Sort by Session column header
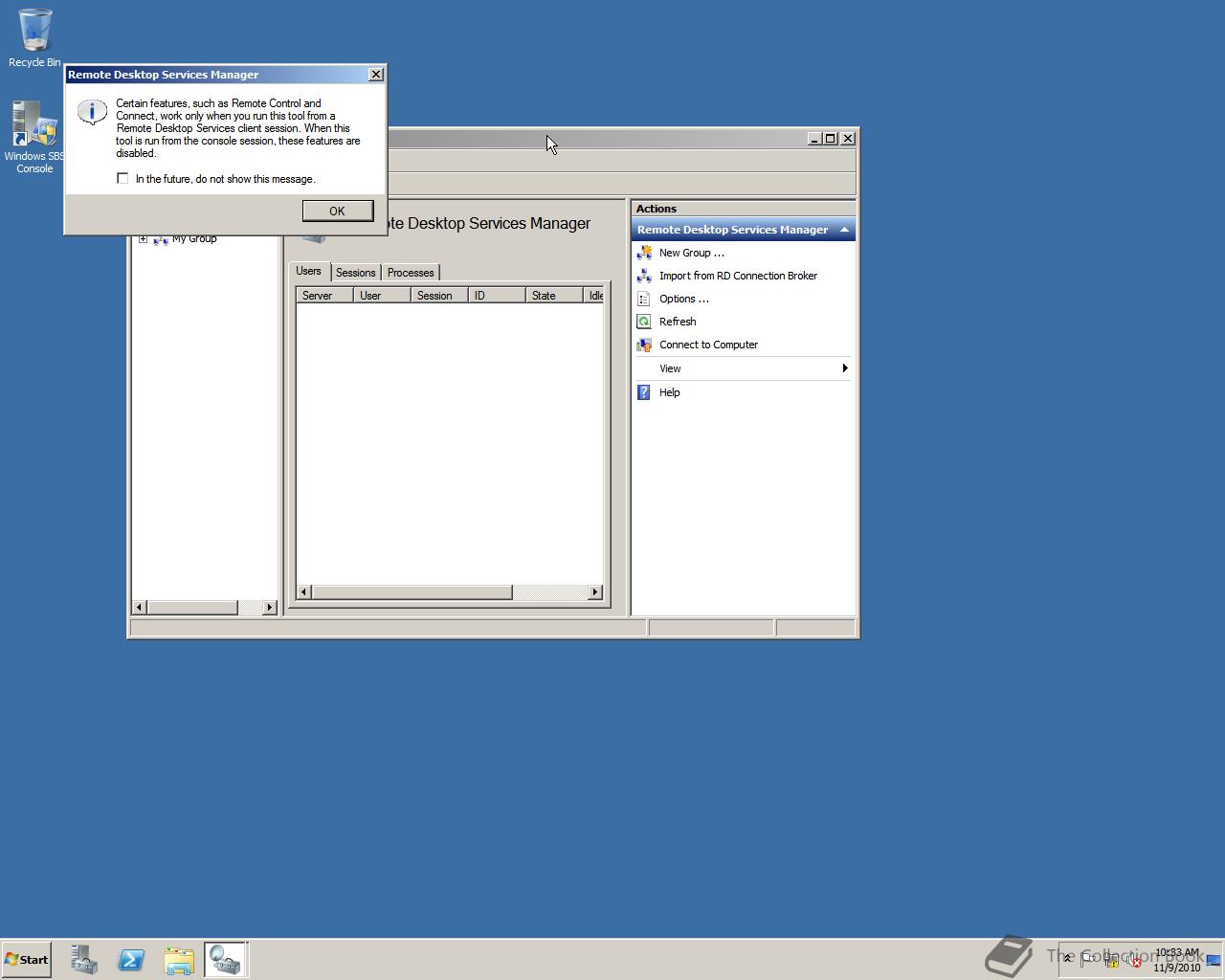The width and height of the screenshot is (1225, 980). [439, 296]
